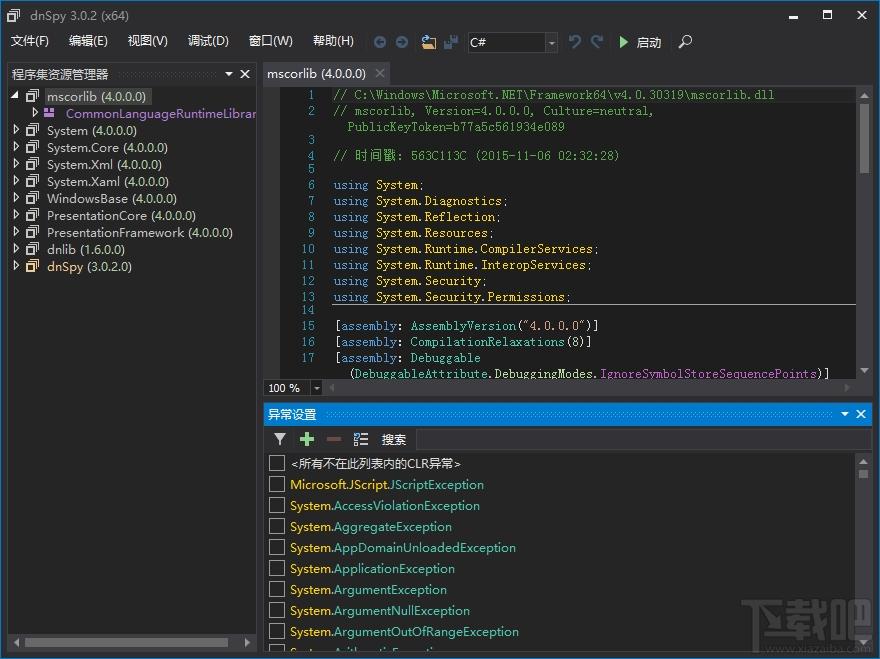This screenshot has height=659, width=880.
Task: Click the mscorlib assembly icon in tree
Action: pos(33,96)
